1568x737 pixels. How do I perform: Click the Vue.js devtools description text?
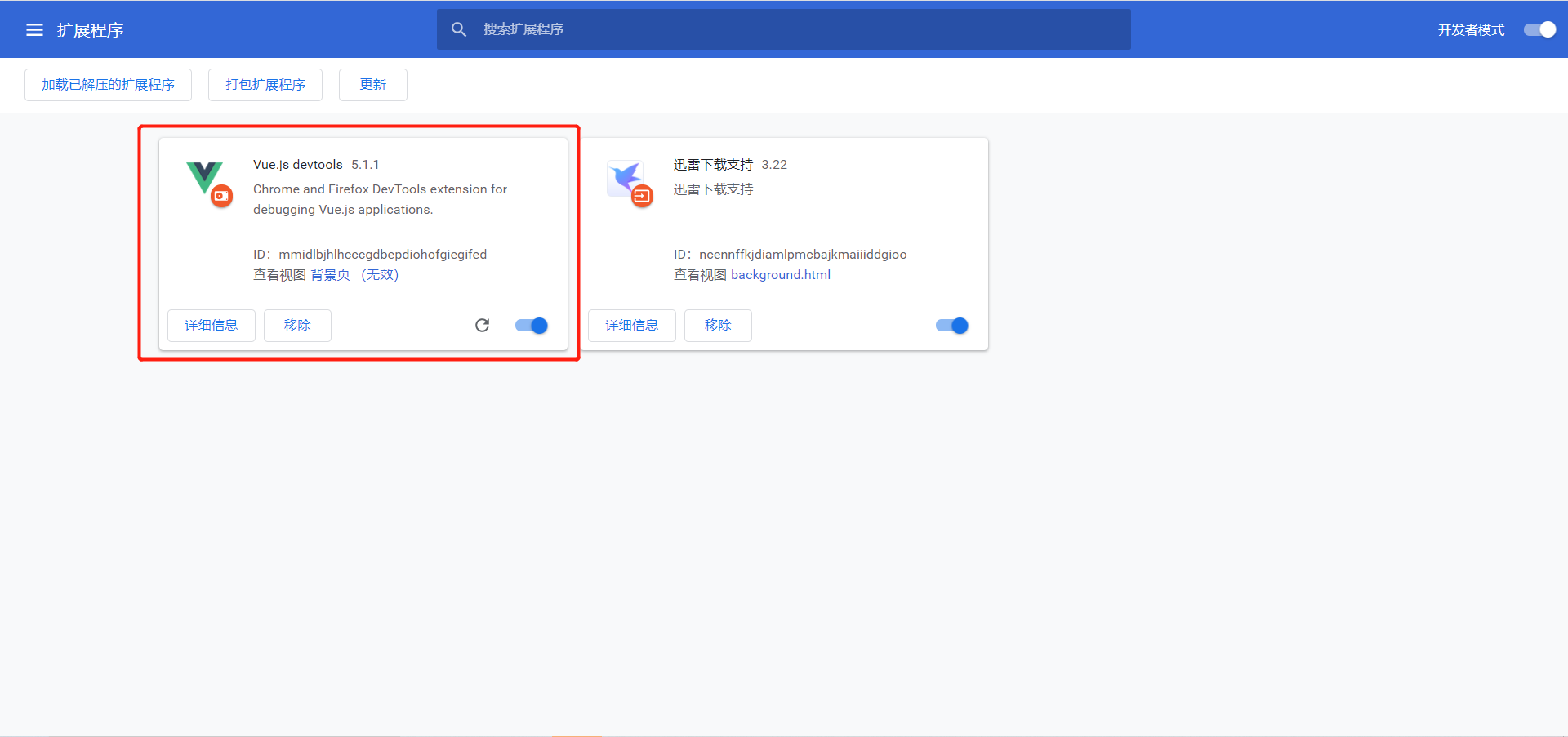click(380, 199)
